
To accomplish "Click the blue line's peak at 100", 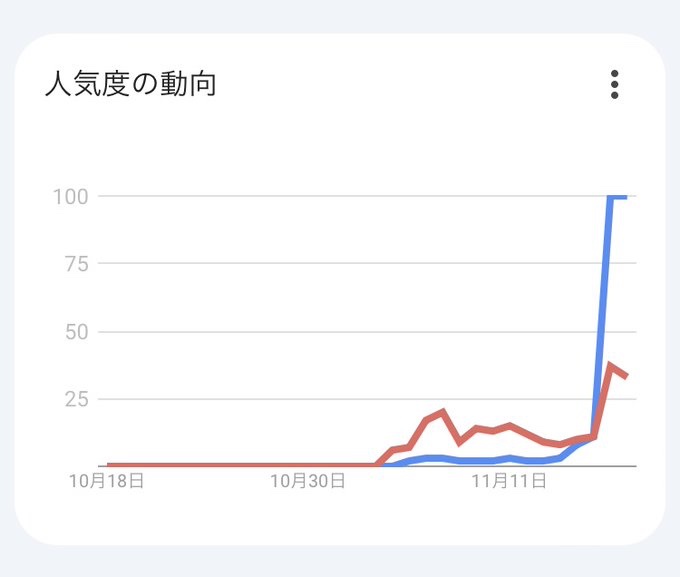I will (x=617, y=196).
